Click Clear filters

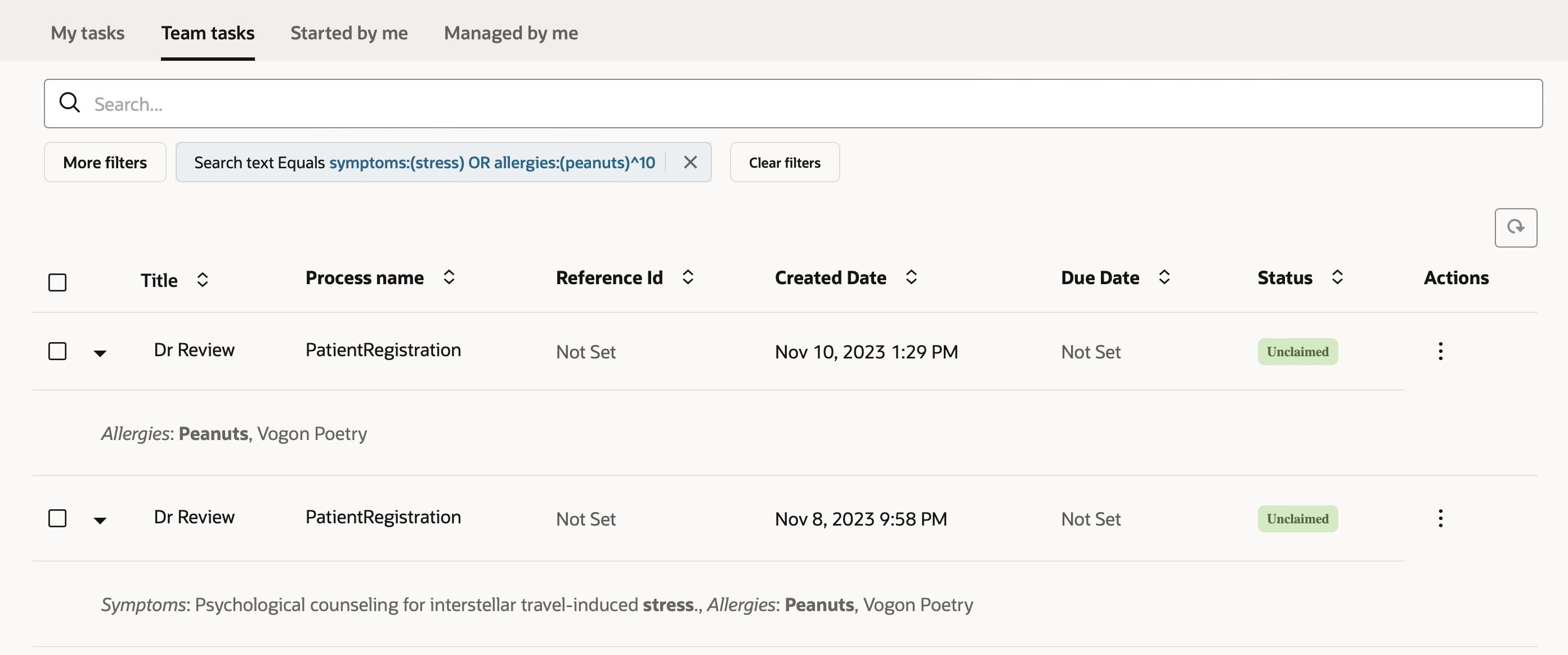click(x=785, y=162)
